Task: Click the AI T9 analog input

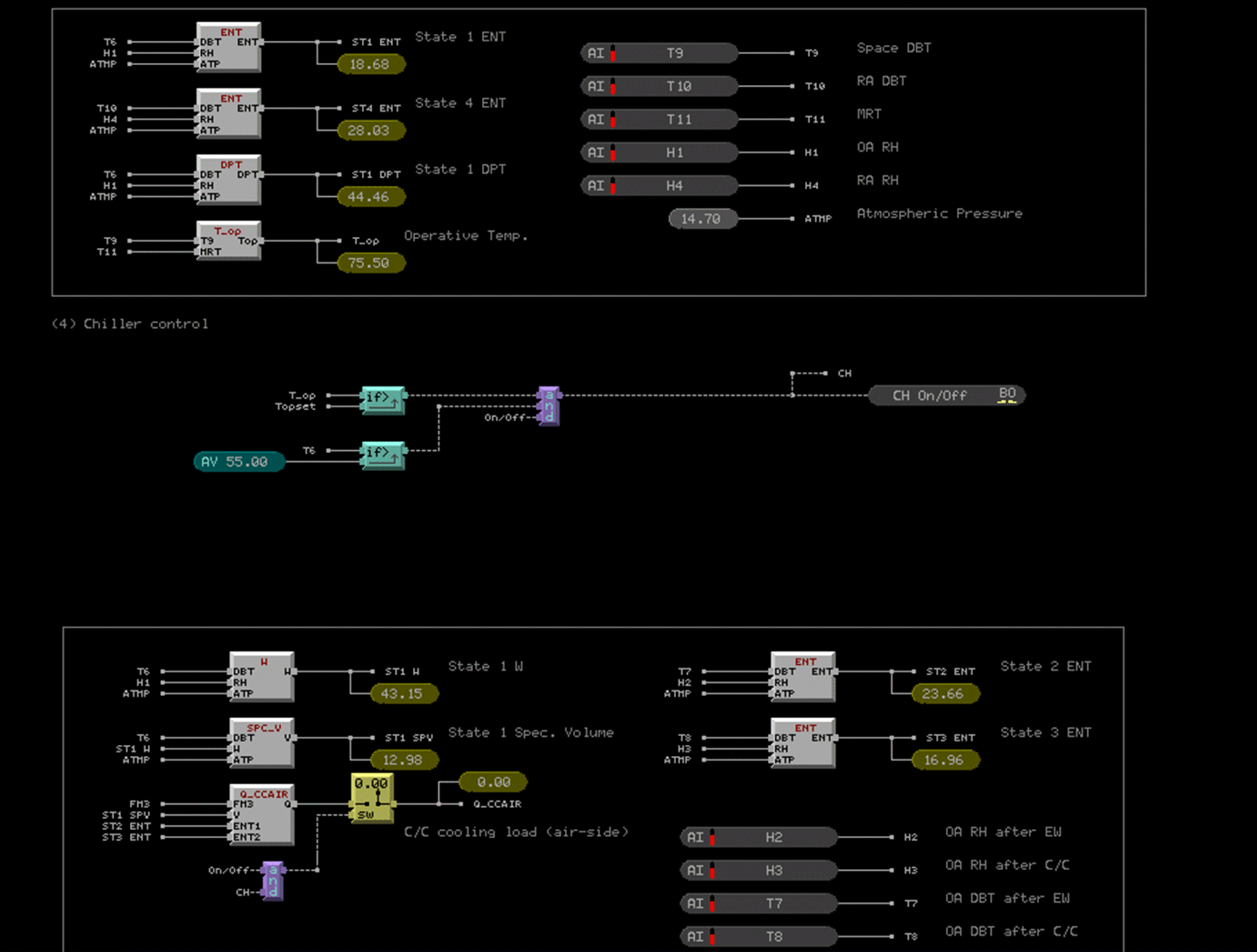Action: (x=659, y=53)
